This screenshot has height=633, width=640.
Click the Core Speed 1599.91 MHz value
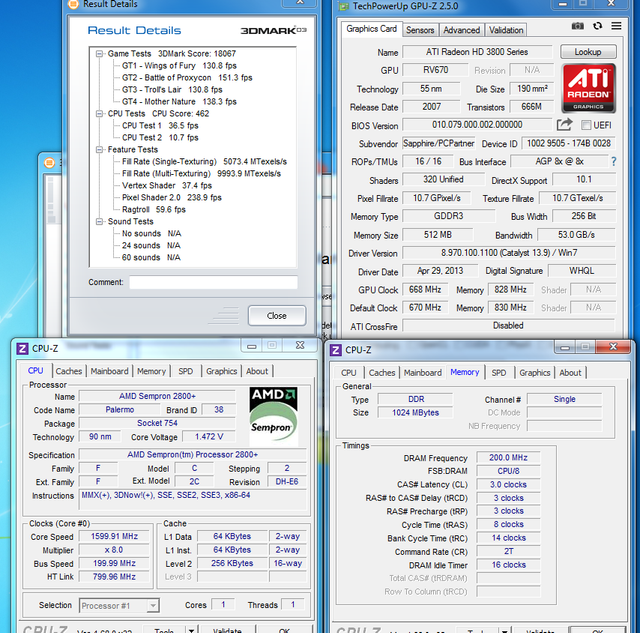[x=114, y=536]
